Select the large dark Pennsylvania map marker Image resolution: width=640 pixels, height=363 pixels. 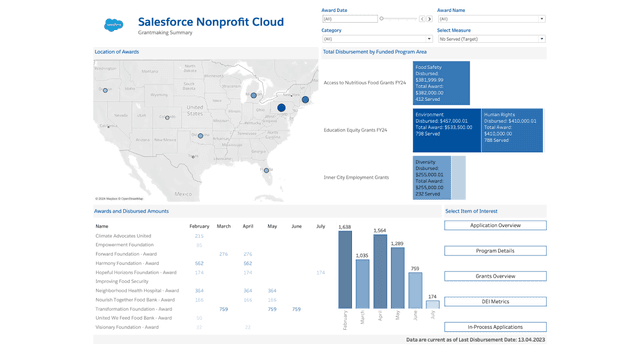281,108
